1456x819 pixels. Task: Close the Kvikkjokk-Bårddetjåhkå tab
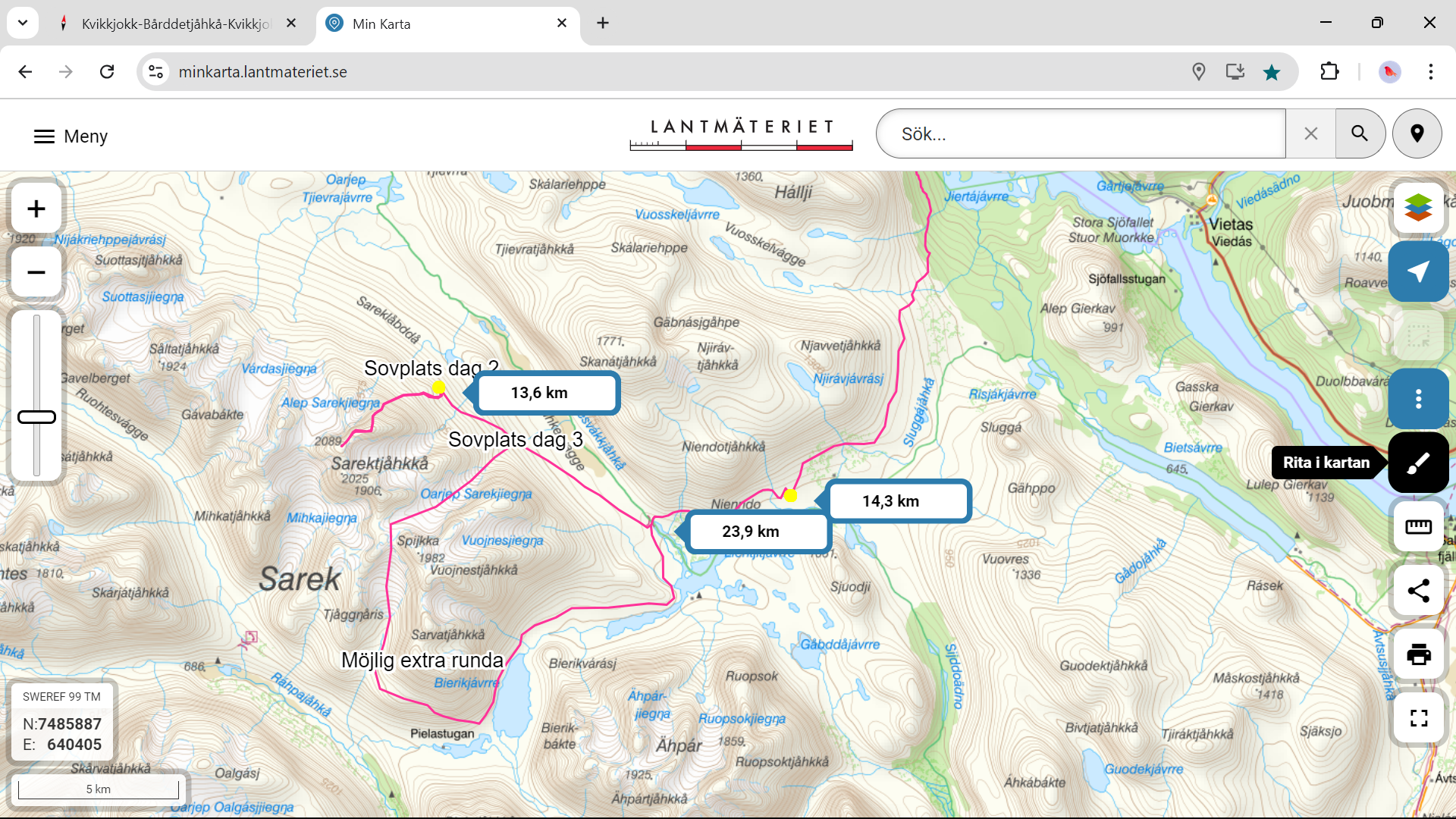[291, 24]
